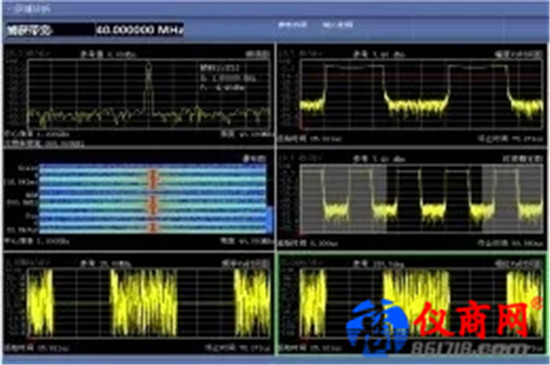The image size is (550, 365).
Task: Select the marker readout text in spectrum plot
Action: click(227, 77)
